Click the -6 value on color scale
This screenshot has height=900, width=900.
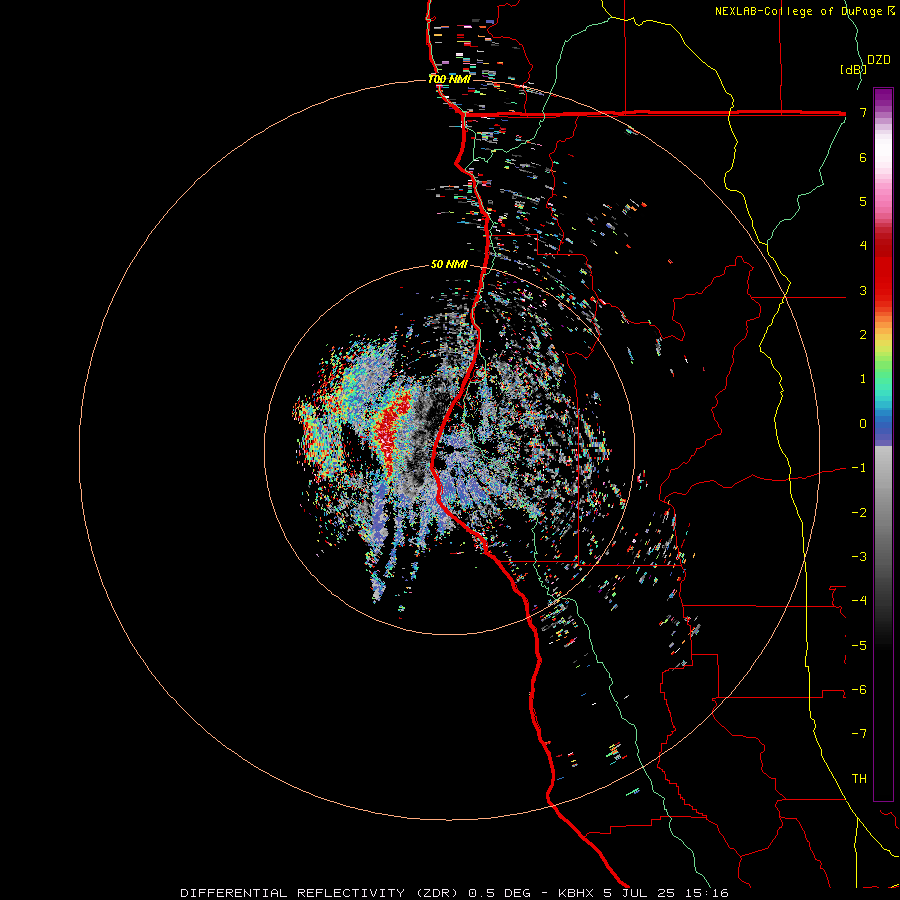pos(859,690)
